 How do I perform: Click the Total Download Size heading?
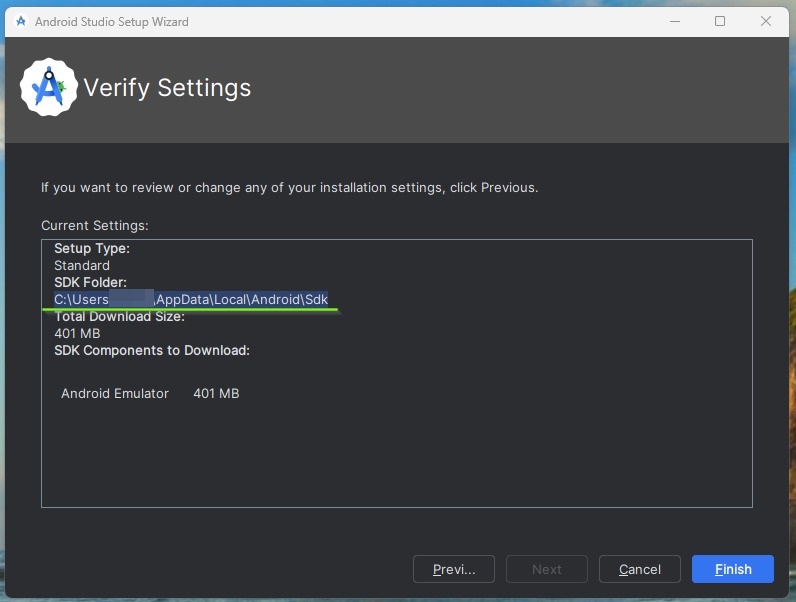[x=119, y=317]
